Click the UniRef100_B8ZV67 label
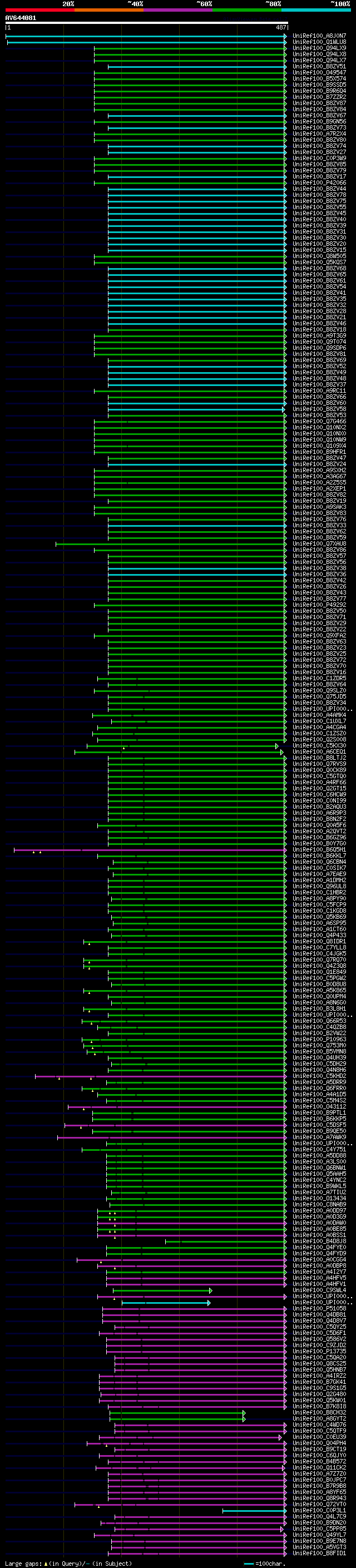356x1568 pixels. point(319,116)
